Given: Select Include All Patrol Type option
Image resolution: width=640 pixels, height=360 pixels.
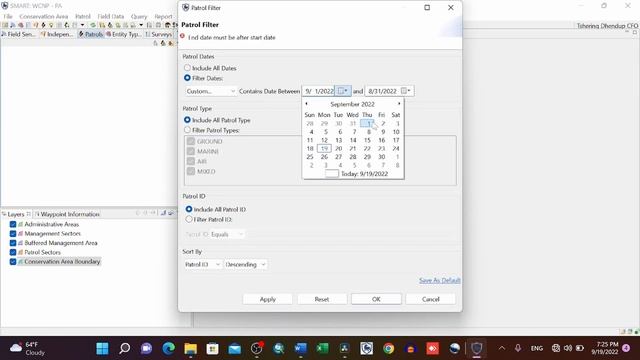Looking at the screenshot, I should pyautogui.click(x=187, y=120).
